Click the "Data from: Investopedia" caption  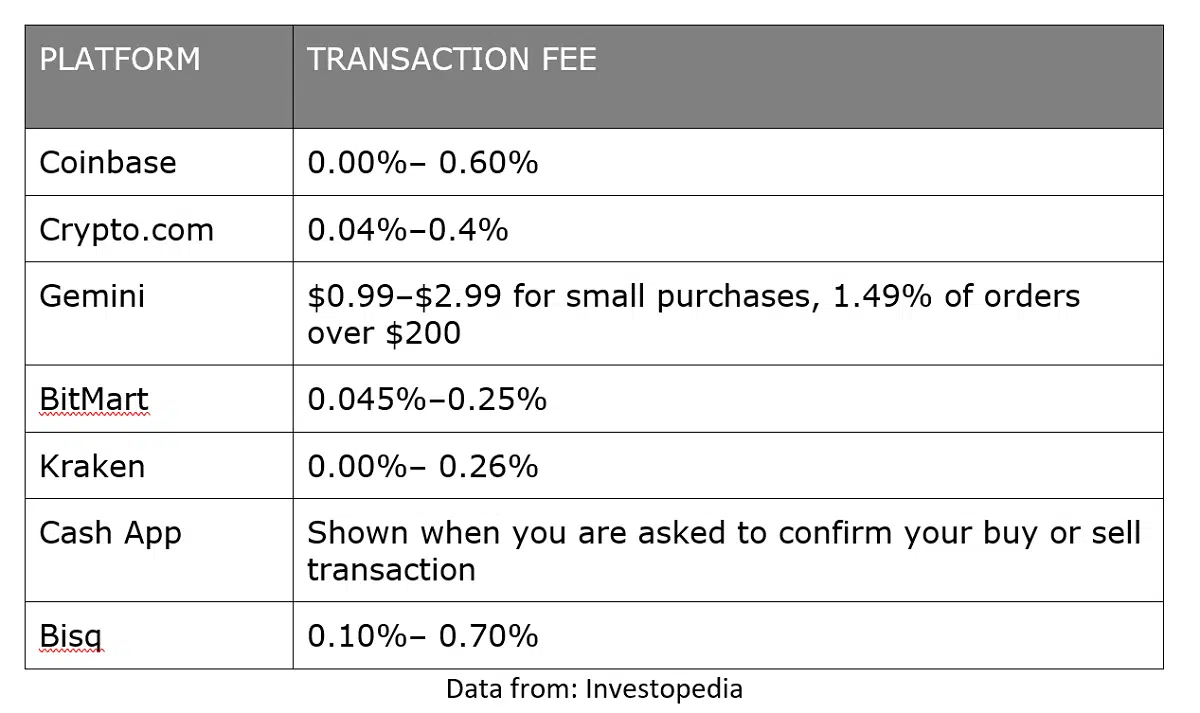coord(594,689)
